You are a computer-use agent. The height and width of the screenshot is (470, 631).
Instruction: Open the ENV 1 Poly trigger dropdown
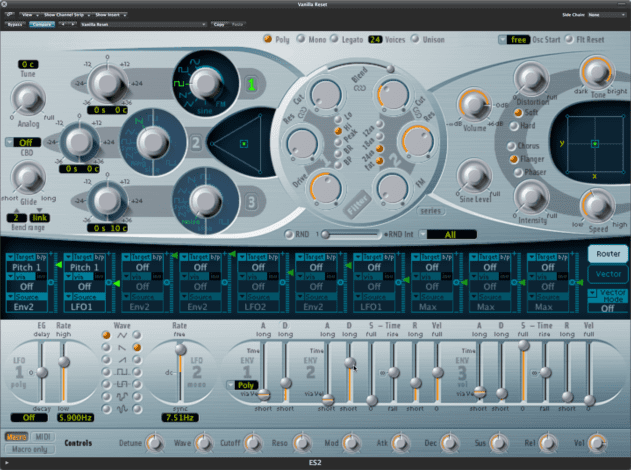point(242,385)
